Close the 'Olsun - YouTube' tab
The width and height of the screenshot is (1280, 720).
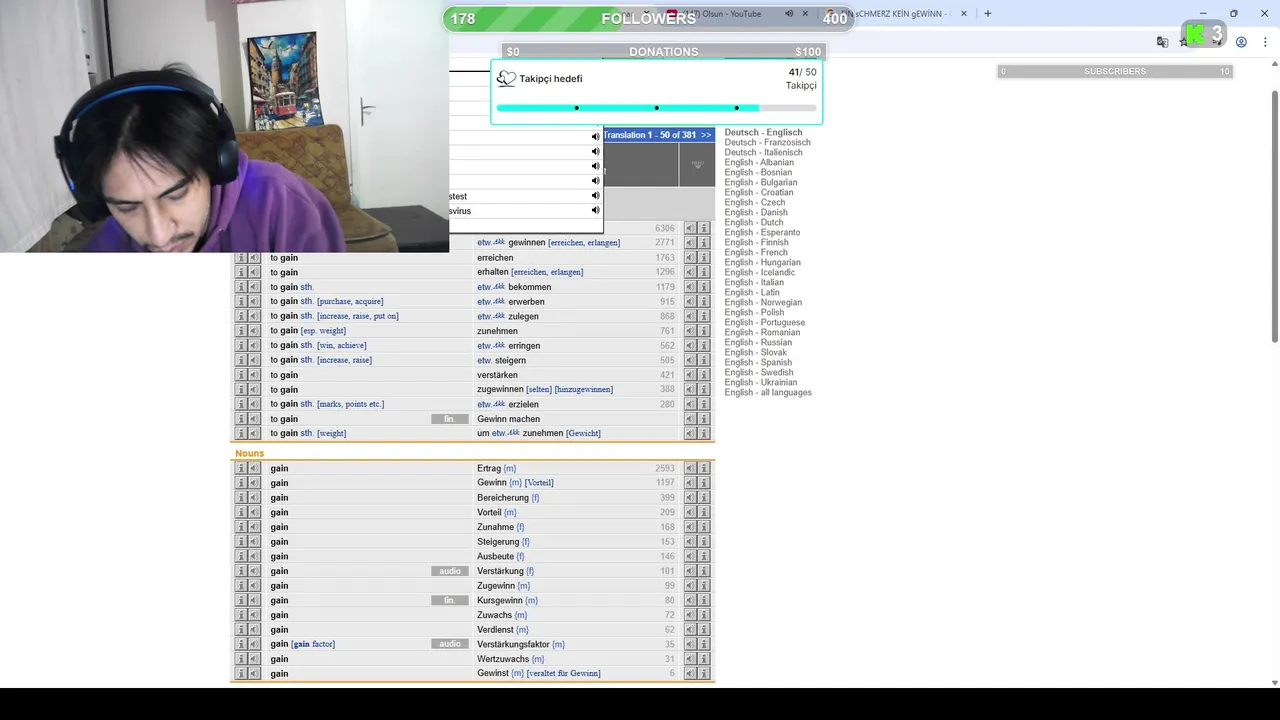coord(805,14)
